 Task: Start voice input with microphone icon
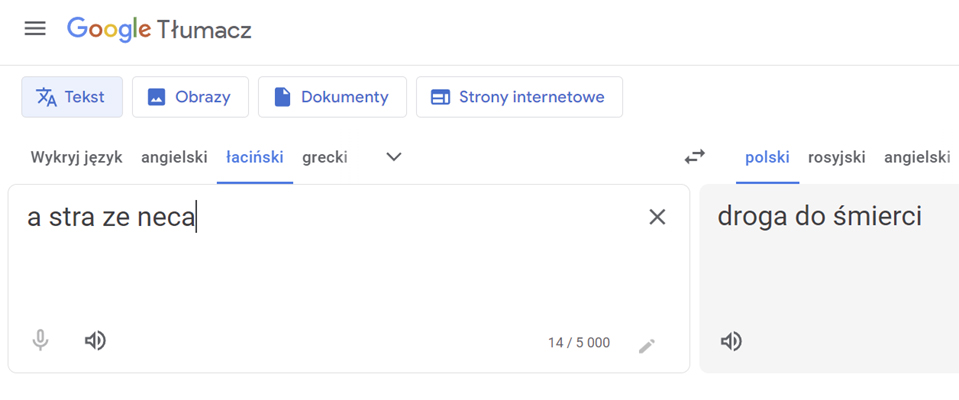[x=40, y=340]
